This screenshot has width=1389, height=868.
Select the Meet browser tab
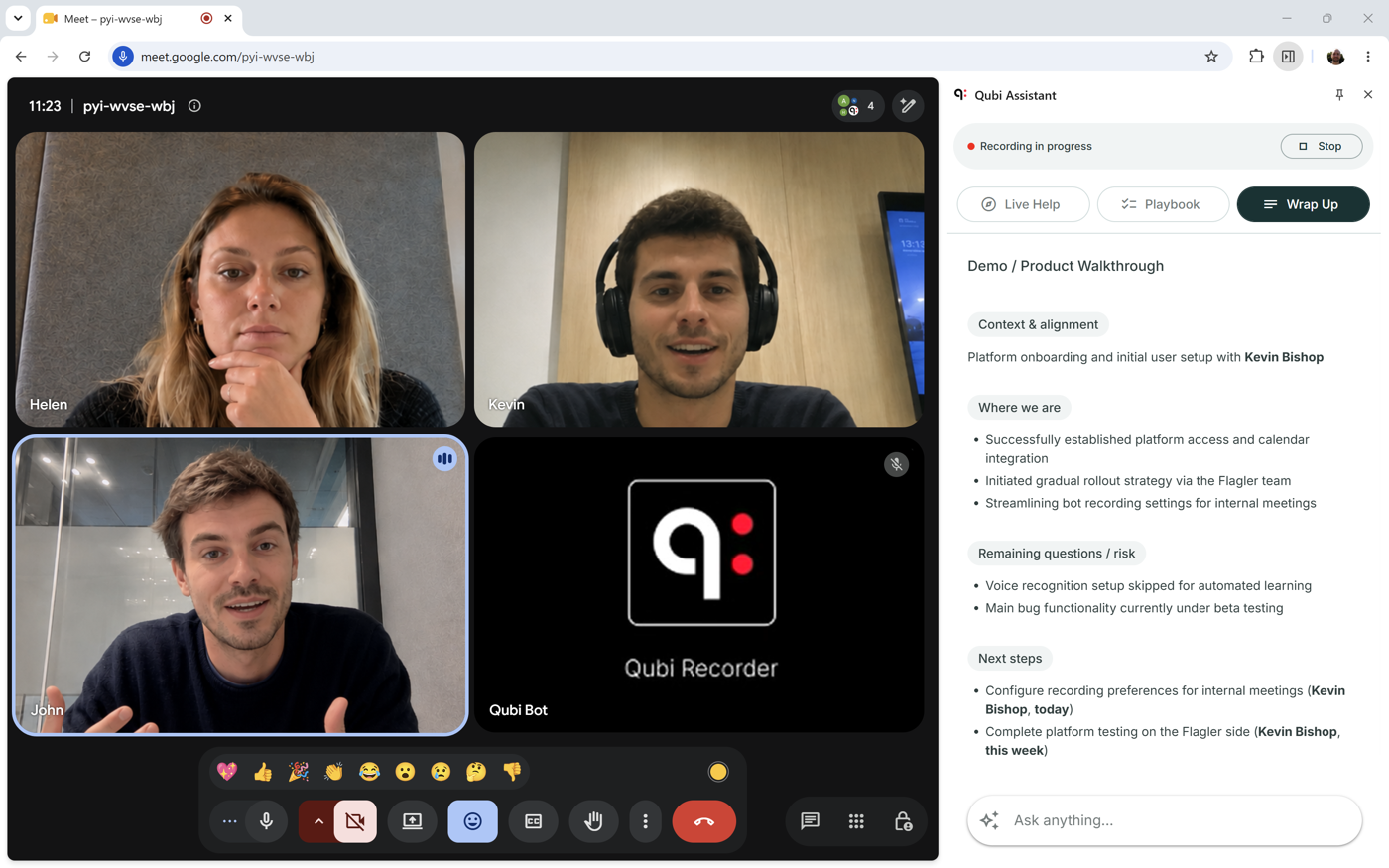139,19
